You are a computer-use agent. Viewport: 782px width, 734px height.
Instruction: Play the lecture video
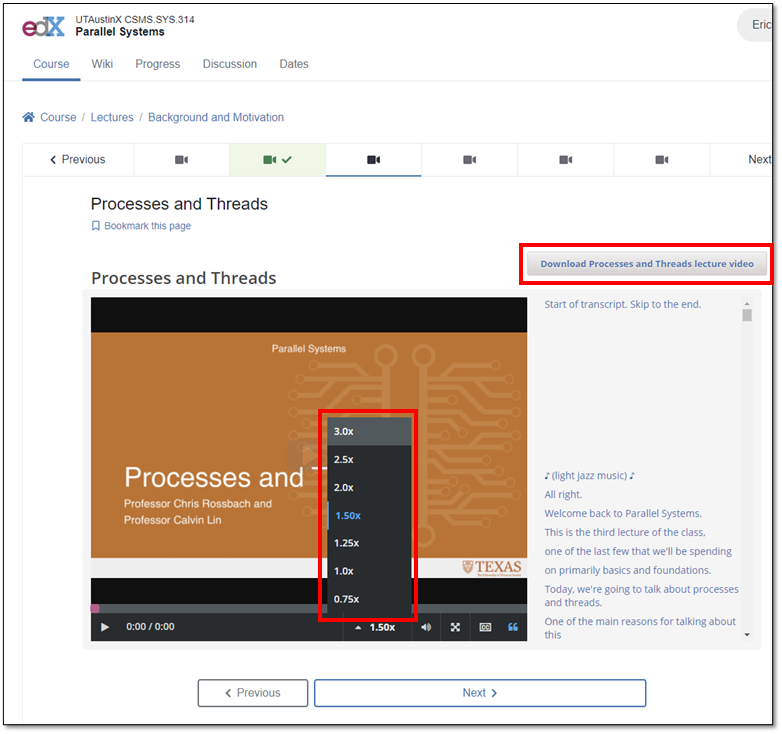coord(105,627)
